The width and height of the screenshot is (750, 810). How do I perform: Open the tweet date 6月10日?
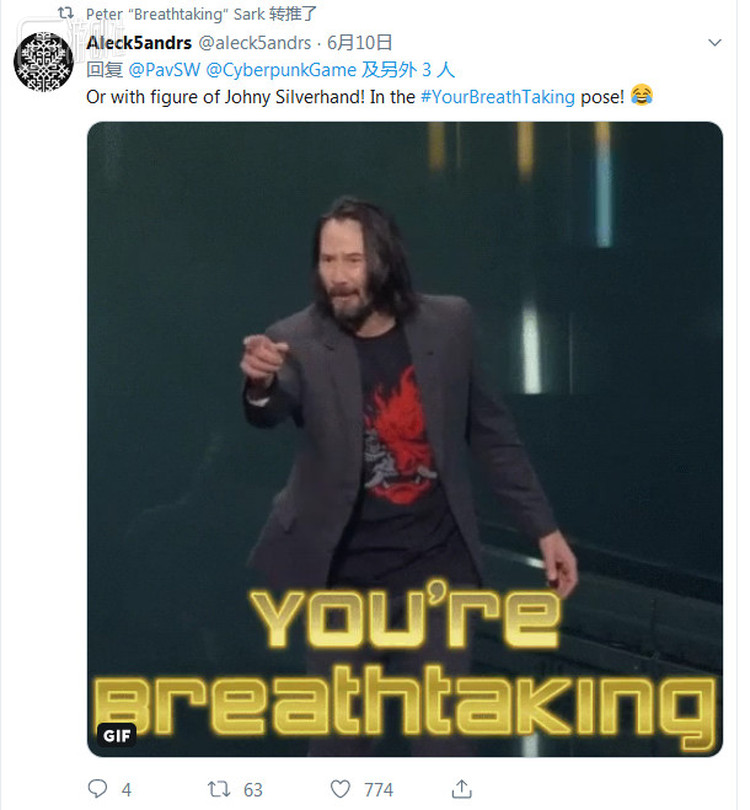[x=360, y=42]
